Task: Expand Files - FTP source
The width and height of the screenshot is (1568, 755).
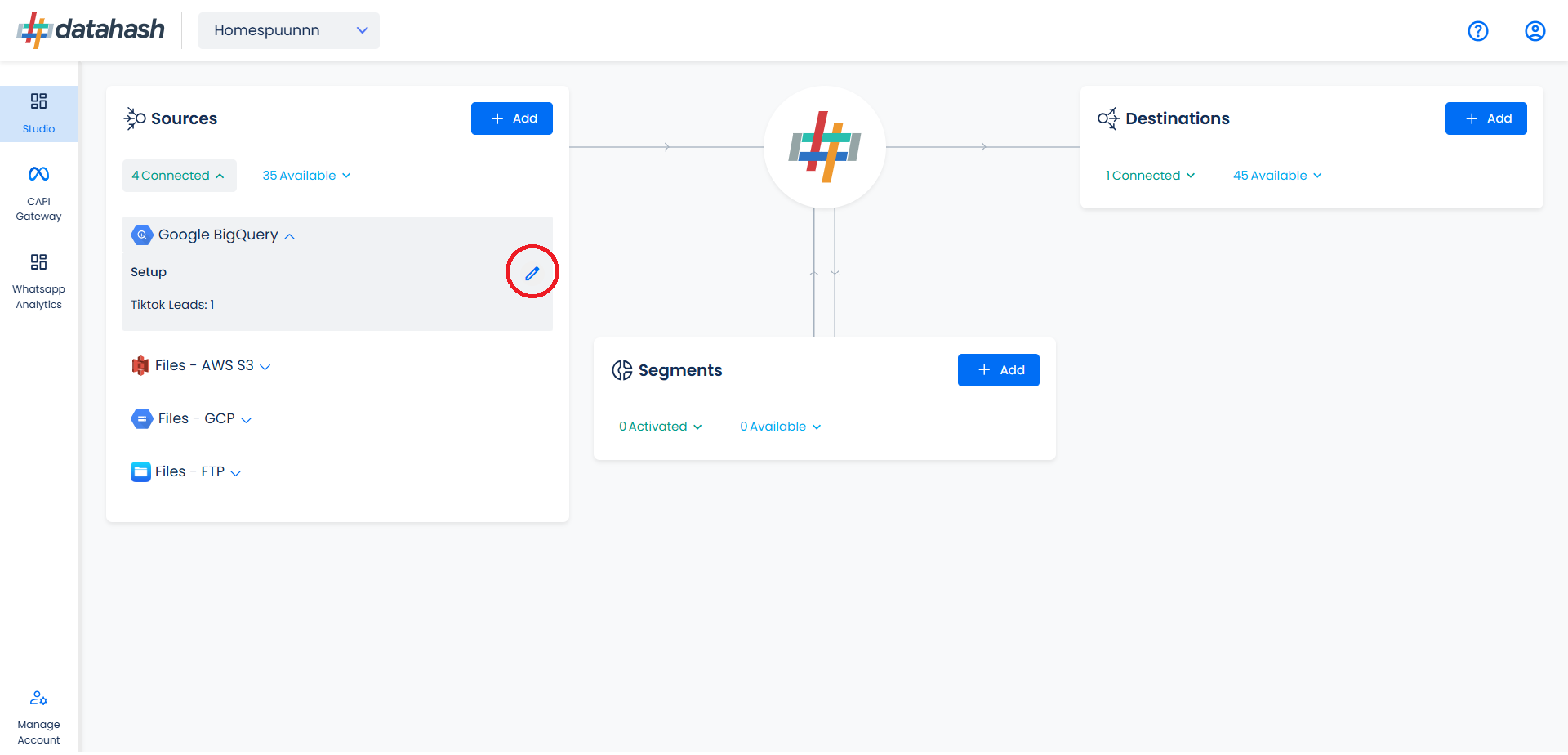Action: (186, 471)
